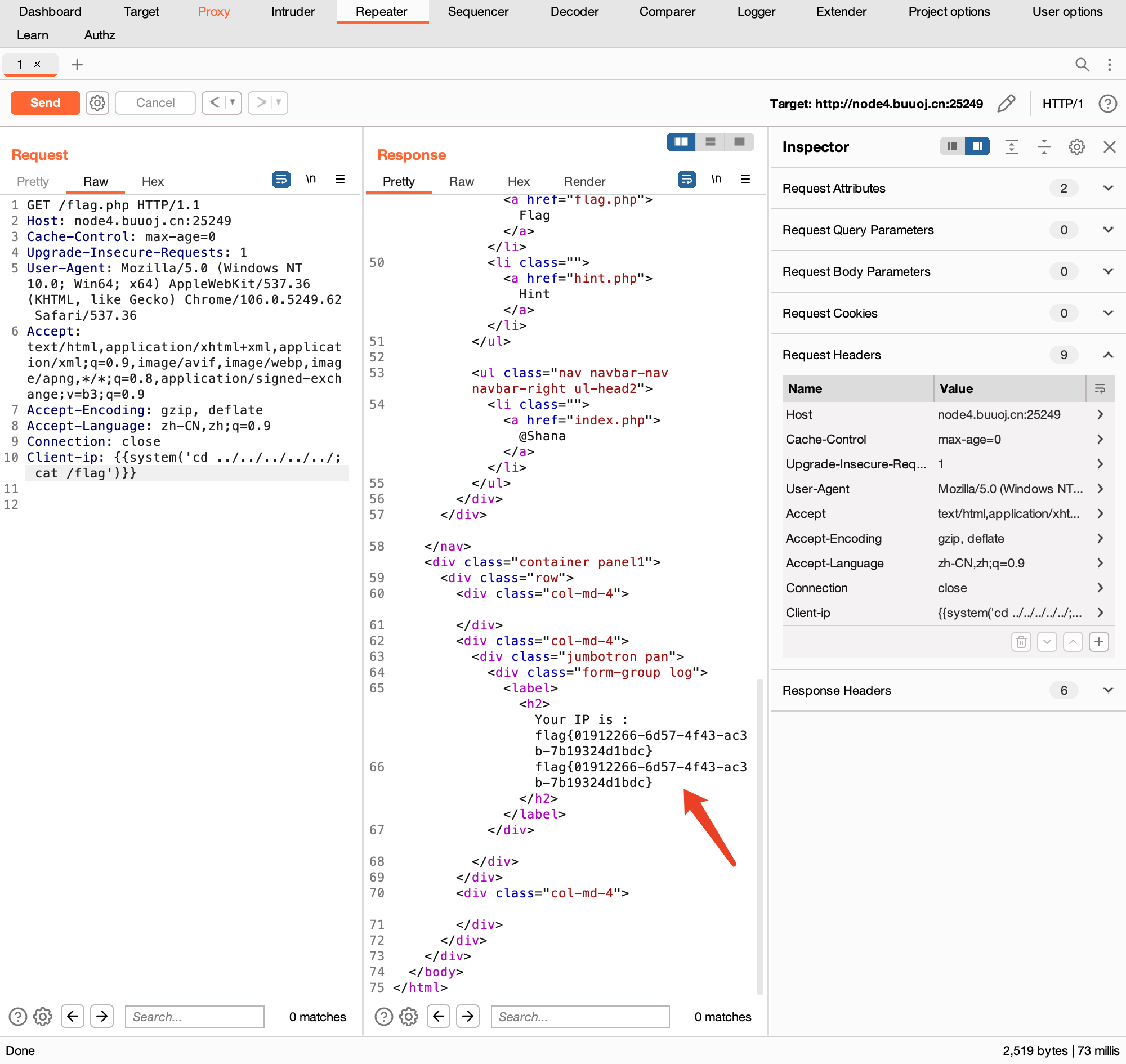
Task: Switch to the Intruder tab
Action: tap(293, 11)
